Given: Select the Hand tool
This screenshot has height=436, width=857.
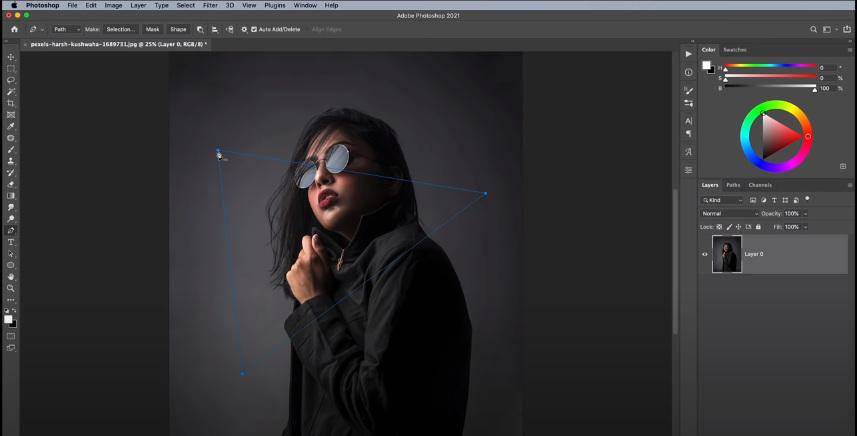Looking at the screenshot, I should point(11,276).
